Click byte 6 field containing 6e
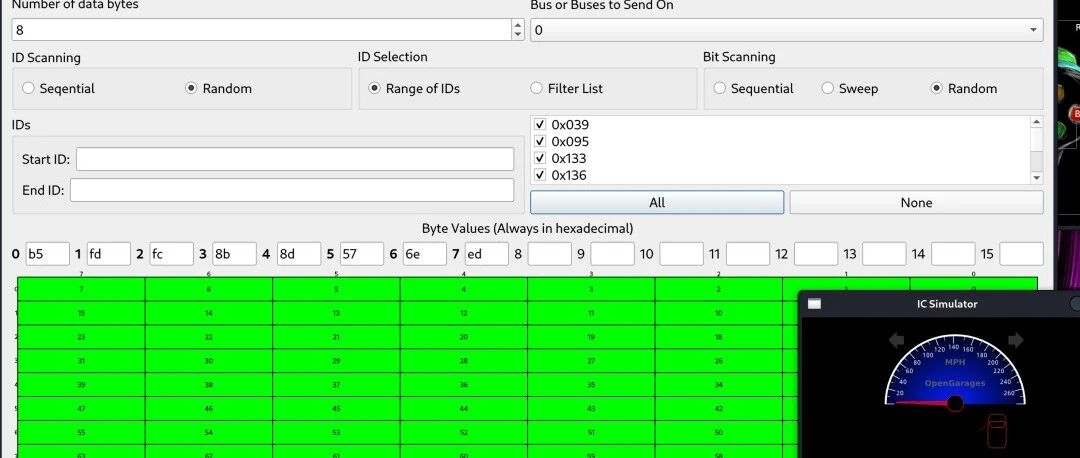The image size is (1080, 458). point(424,254)
